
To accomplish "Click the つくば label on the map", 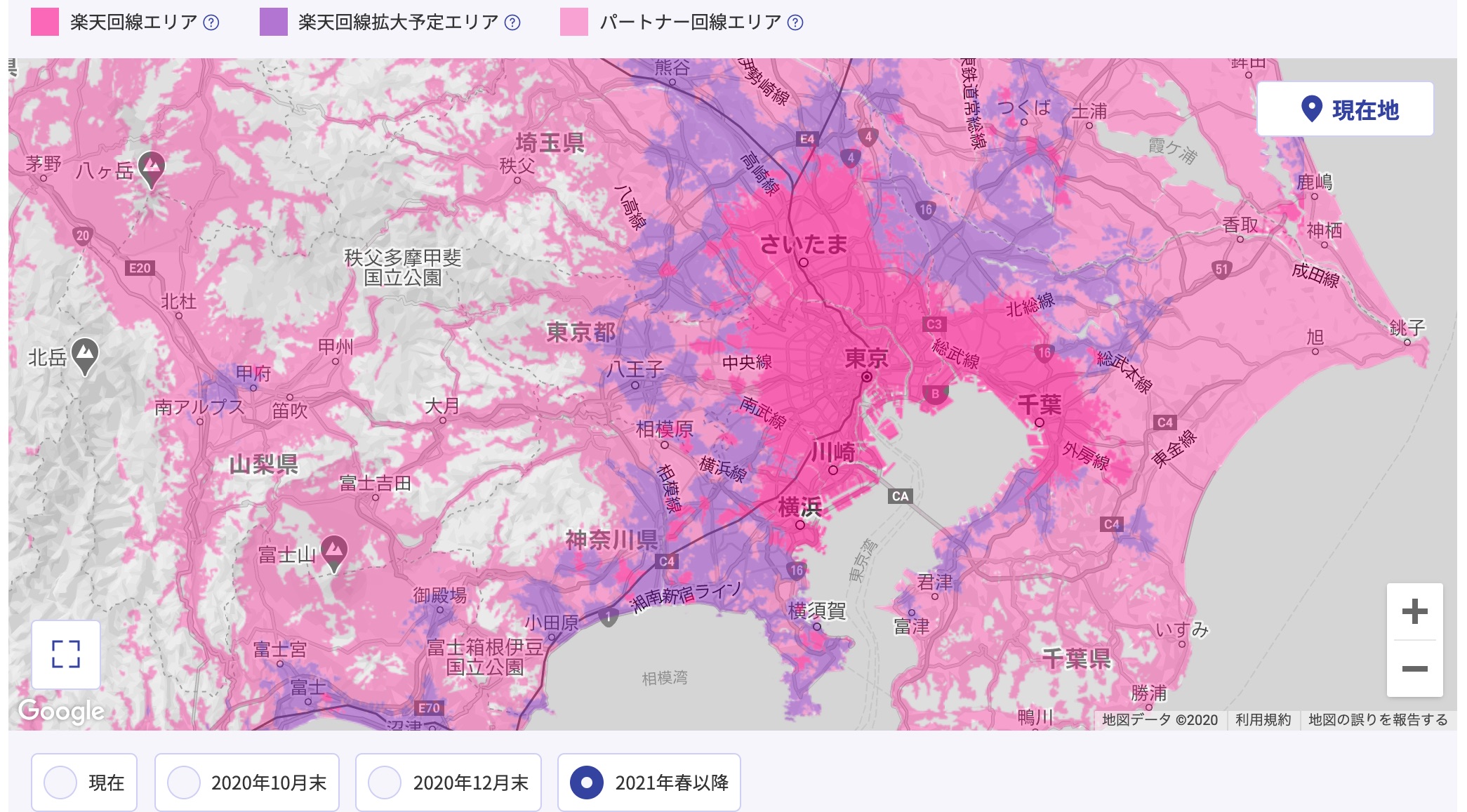I will pyautogui.click(x=1024, y=107).
